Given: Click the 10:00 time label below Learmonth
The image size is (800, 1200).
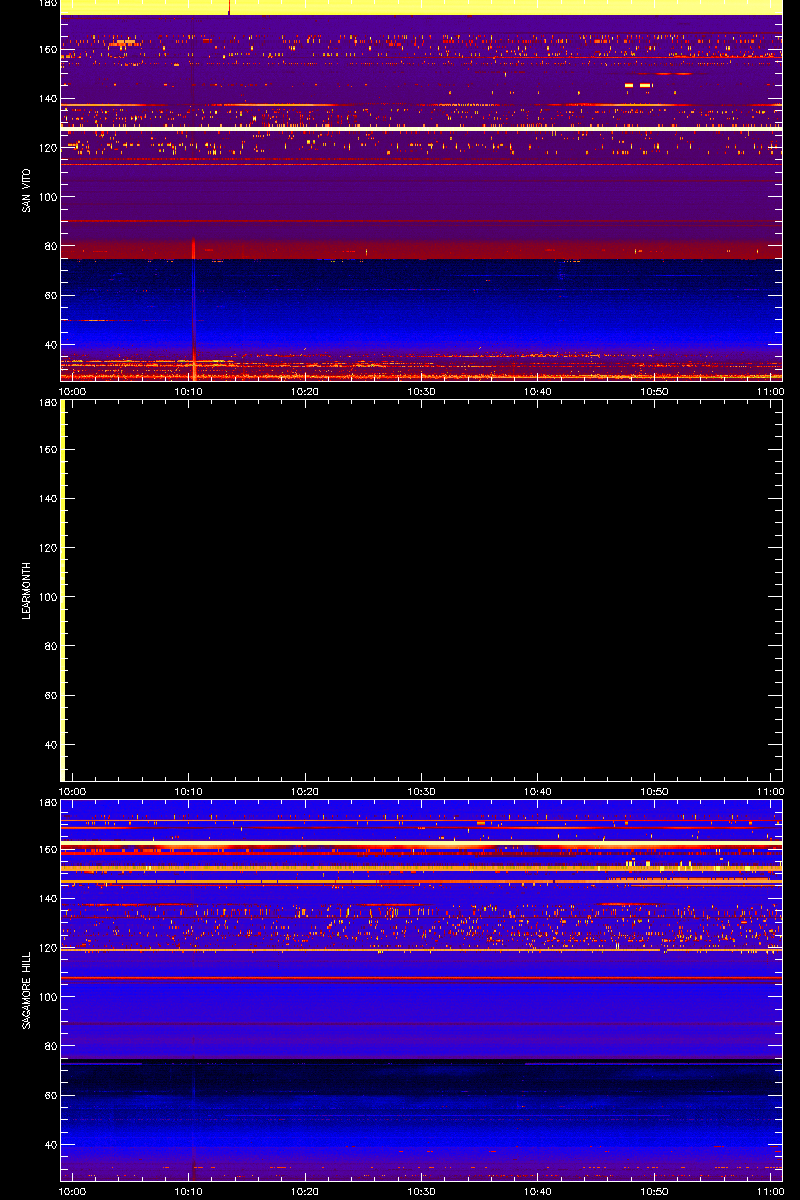Looking at the screenshot, I should 73,792.
